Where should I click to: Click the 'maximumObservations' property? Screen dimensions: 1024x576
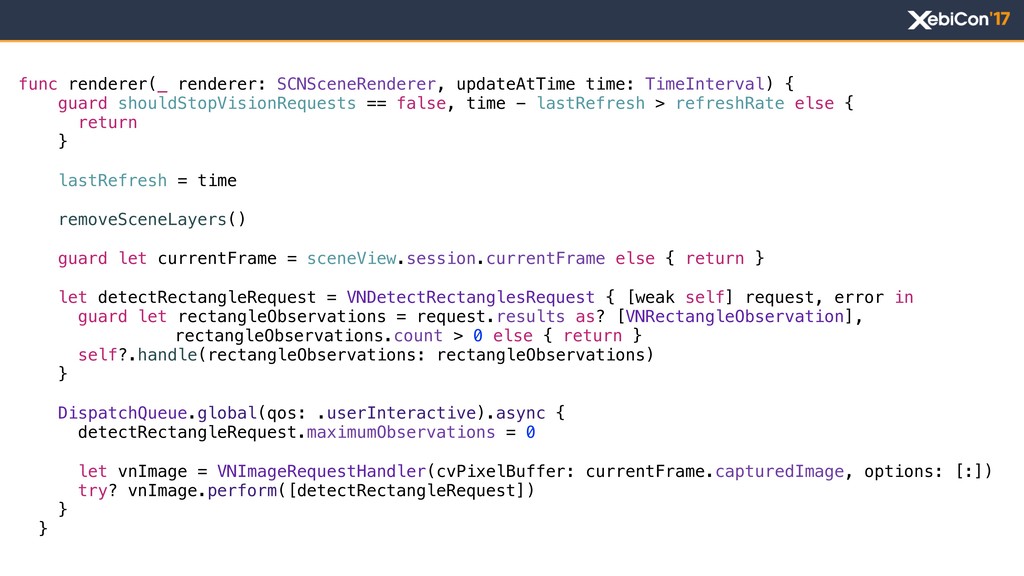(401, 432)
